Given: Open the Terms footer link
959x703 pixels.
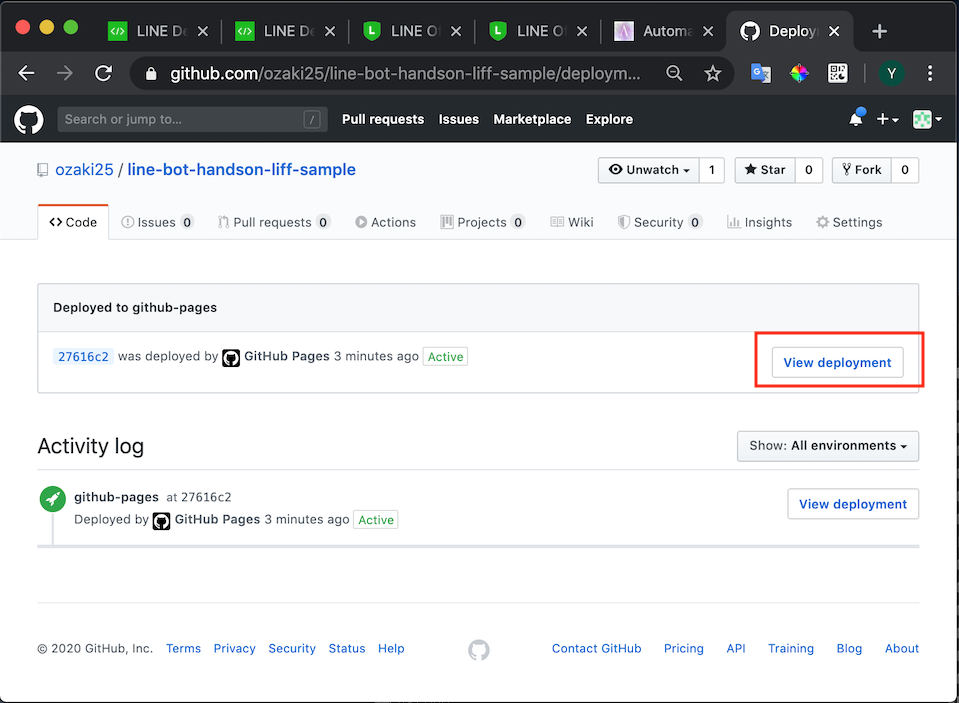Looking at the screenshot, I should [x=183, y=649].
